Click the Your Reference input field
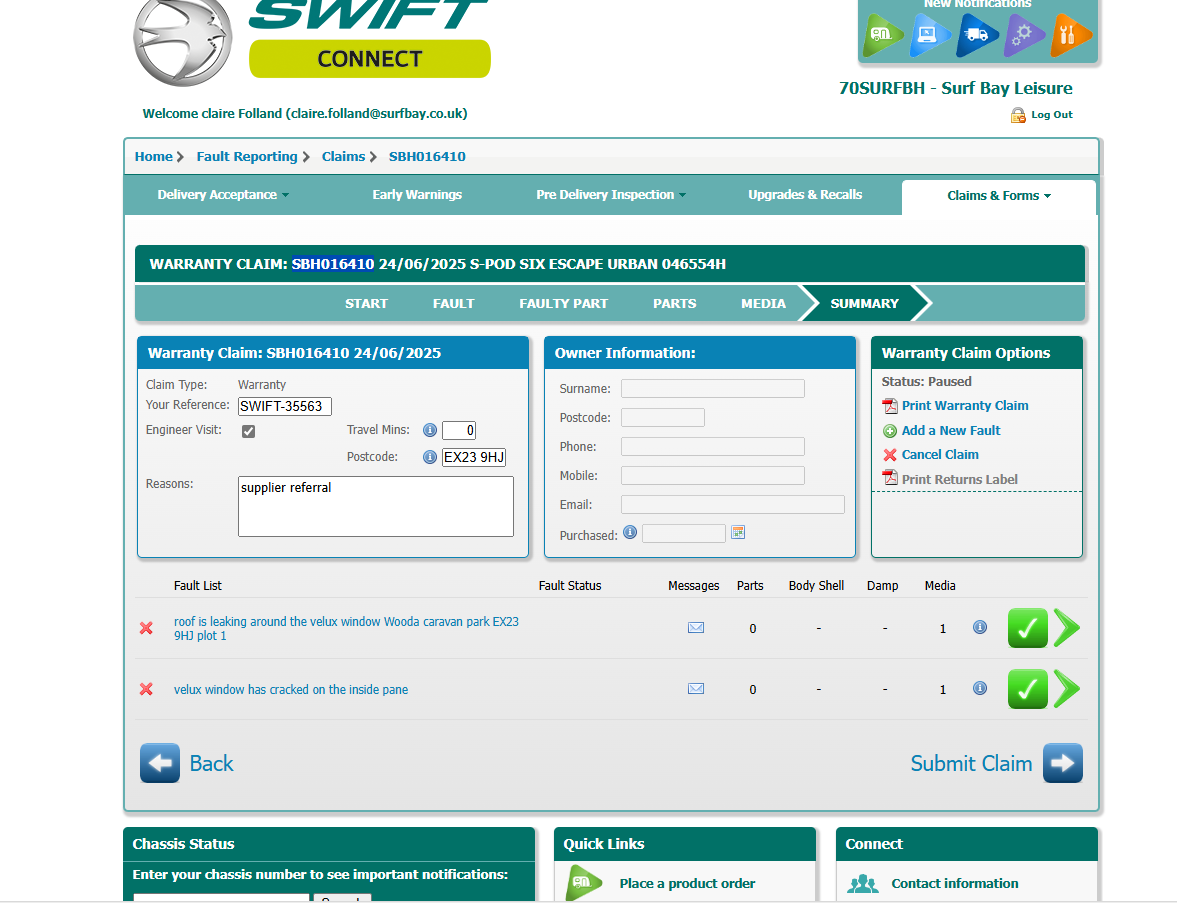This screenshot has height=903, width=1177. point(284,406)
